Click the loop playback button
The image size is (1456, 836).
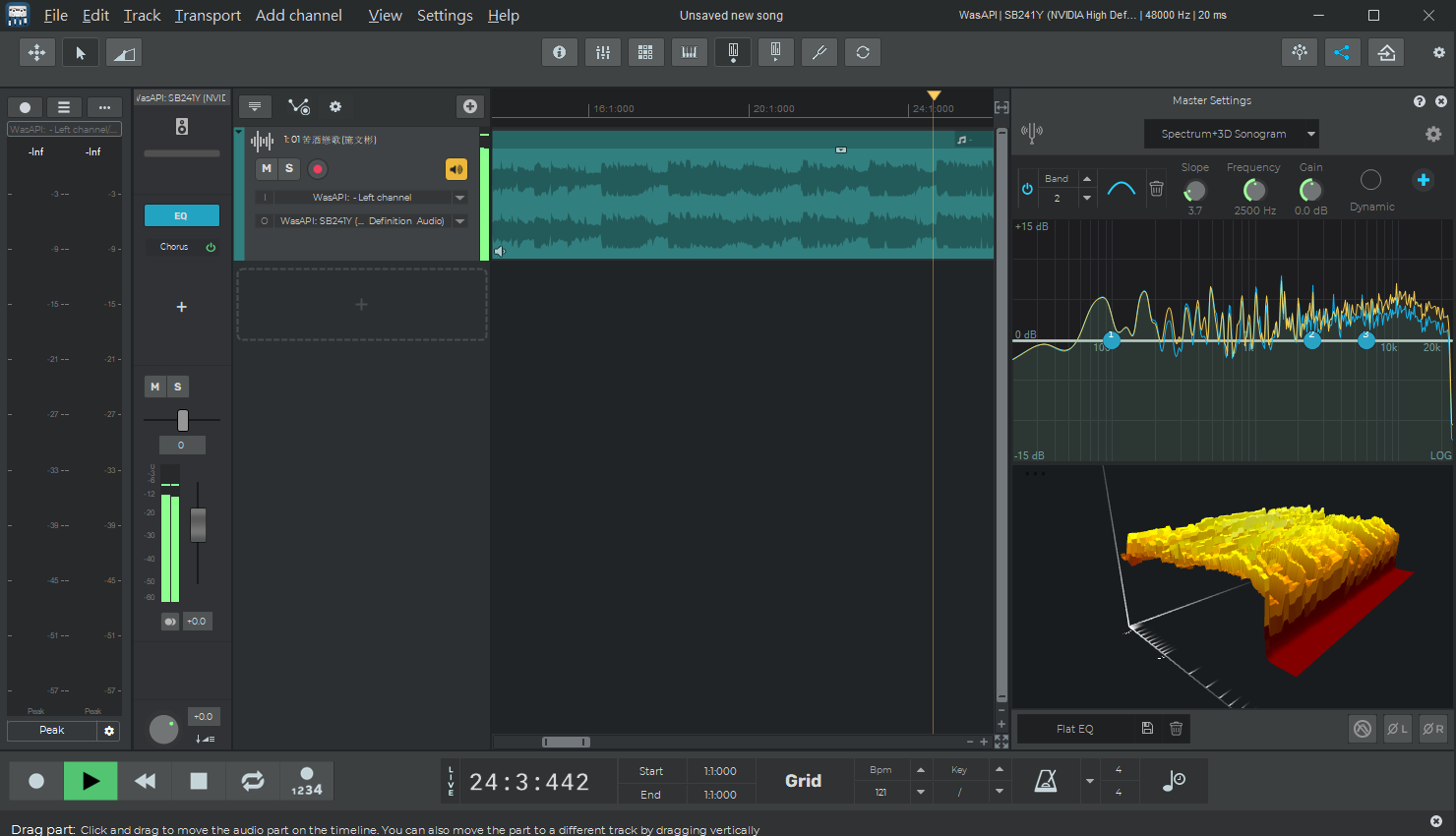click(253, 781)
